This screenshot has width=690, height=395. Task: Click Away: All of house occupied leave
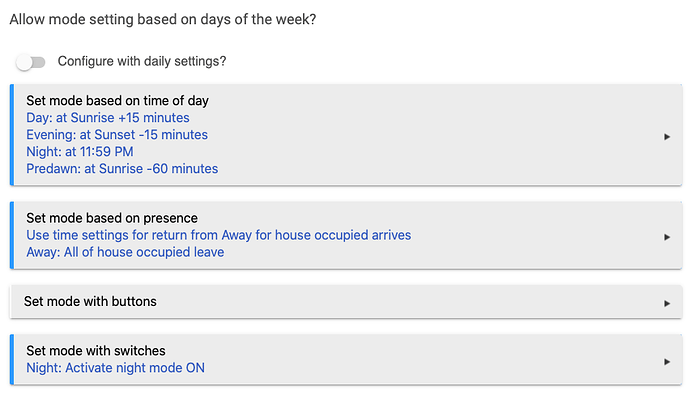125,252
